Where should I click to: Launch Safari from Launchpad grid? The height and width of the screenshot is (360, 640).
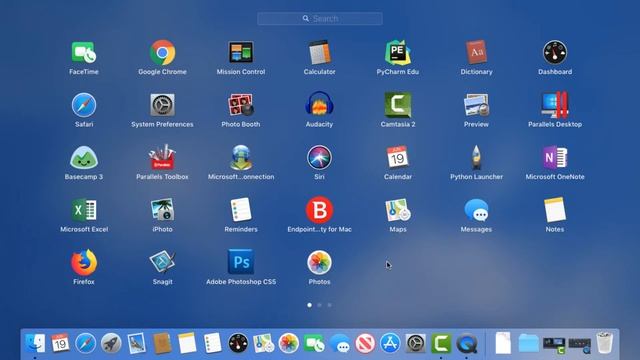[x=84, y=105]
